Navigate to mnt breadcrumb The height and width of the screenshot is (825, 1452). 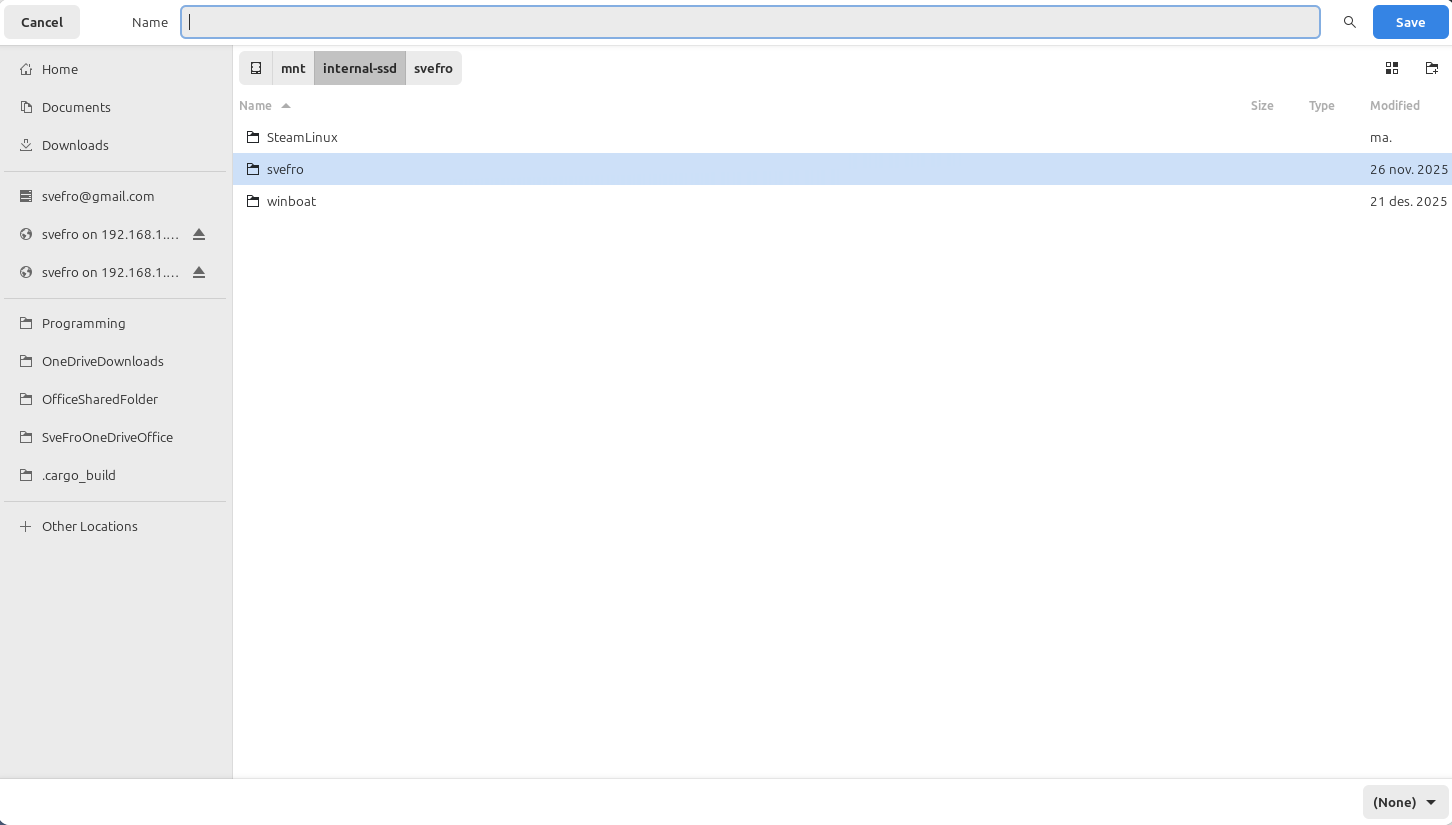293,68
